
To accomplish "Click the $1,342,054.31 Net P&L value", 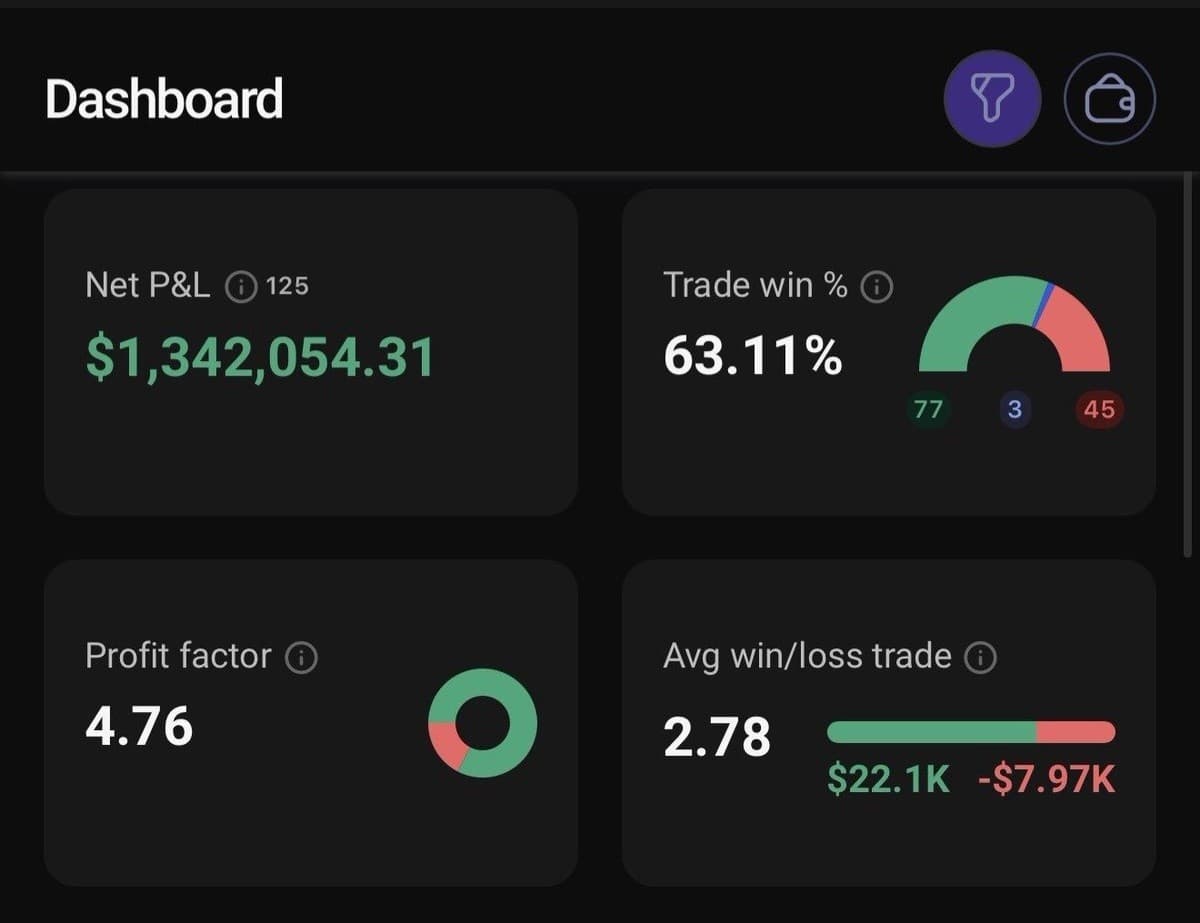I will point(260,357).
